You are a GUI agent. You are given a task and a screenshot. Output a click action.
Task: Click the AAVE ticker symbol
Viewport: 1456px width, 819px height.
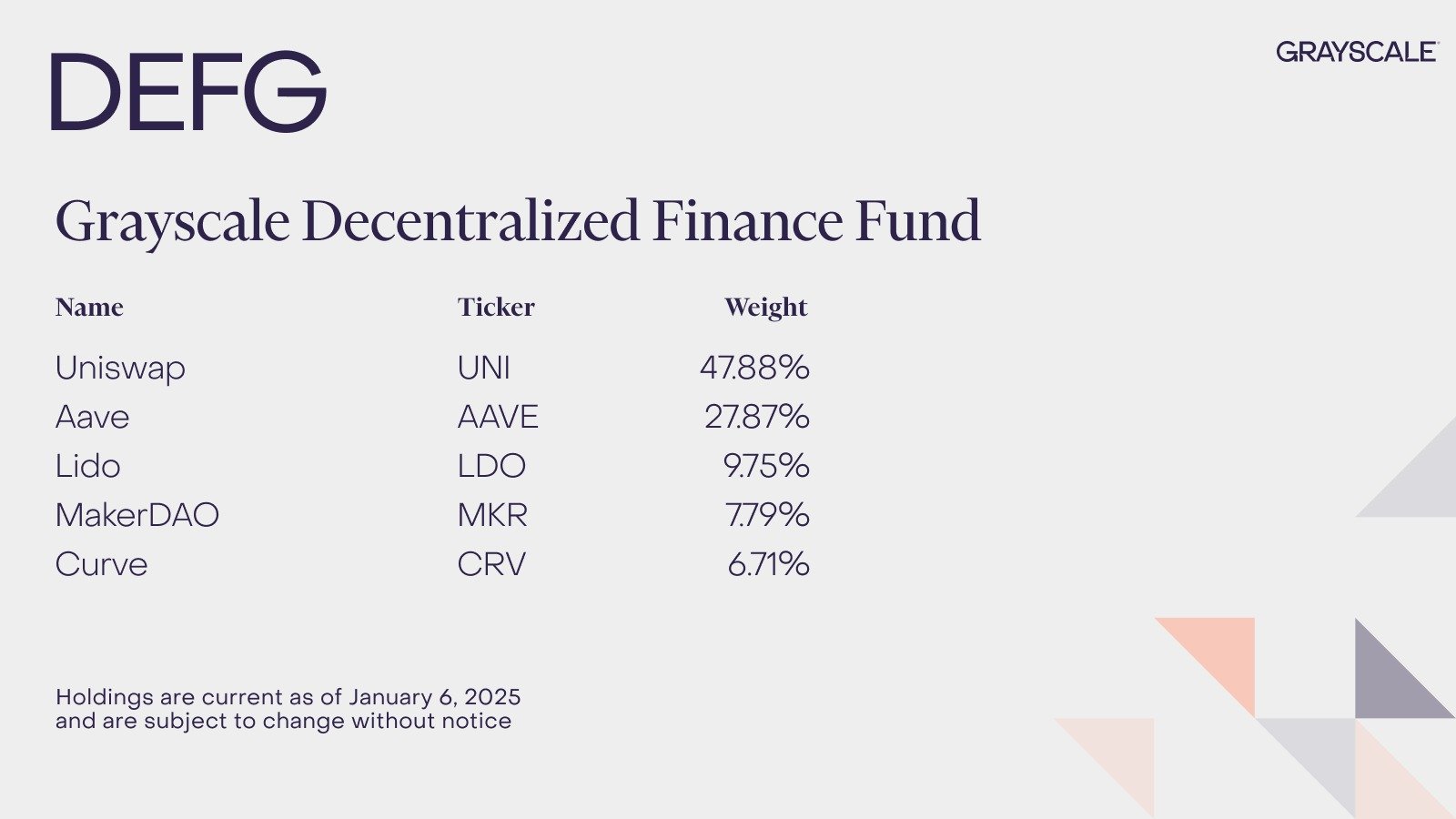[498, 417]
